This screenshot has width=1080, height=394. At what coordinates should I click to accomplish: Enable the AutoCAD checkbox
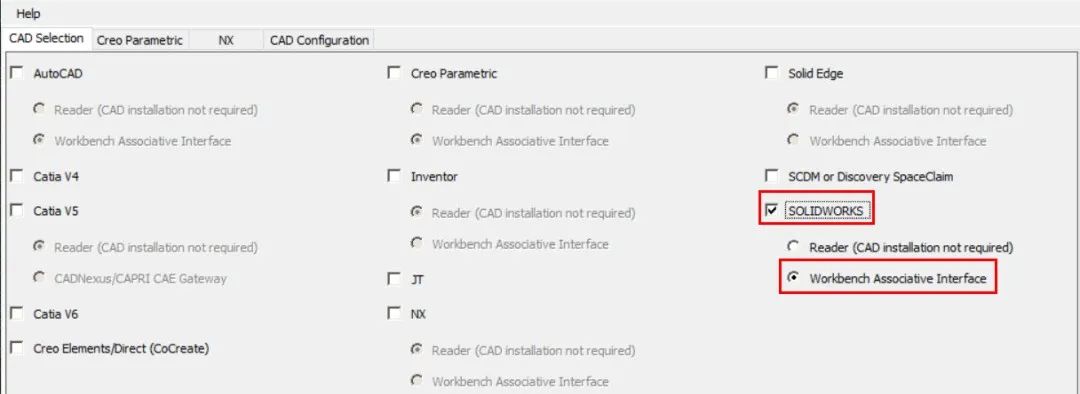tap(17, 72)
